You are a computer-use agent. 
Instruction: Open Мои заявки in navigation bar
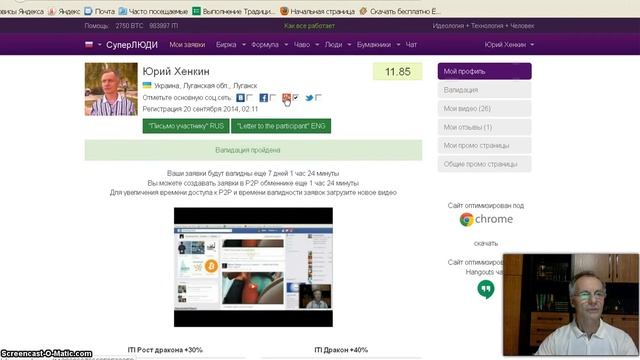[187, 44]
